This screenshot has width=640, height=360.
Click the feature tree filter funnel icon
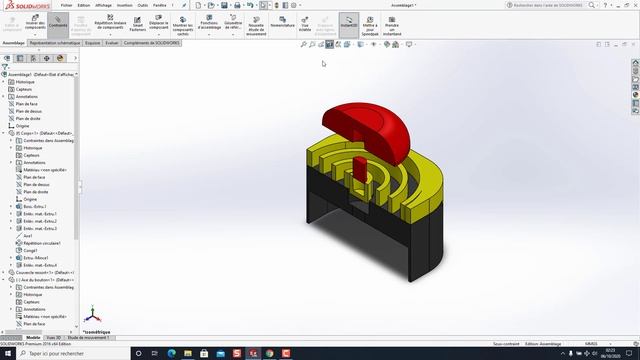(5, 67)
